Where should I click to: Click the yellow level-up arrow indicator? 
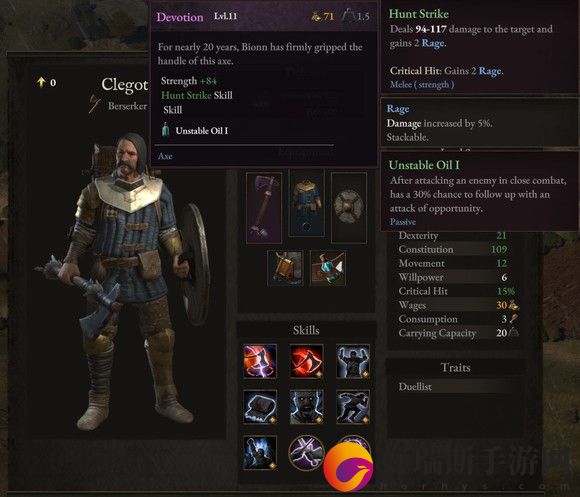[41, 82]
